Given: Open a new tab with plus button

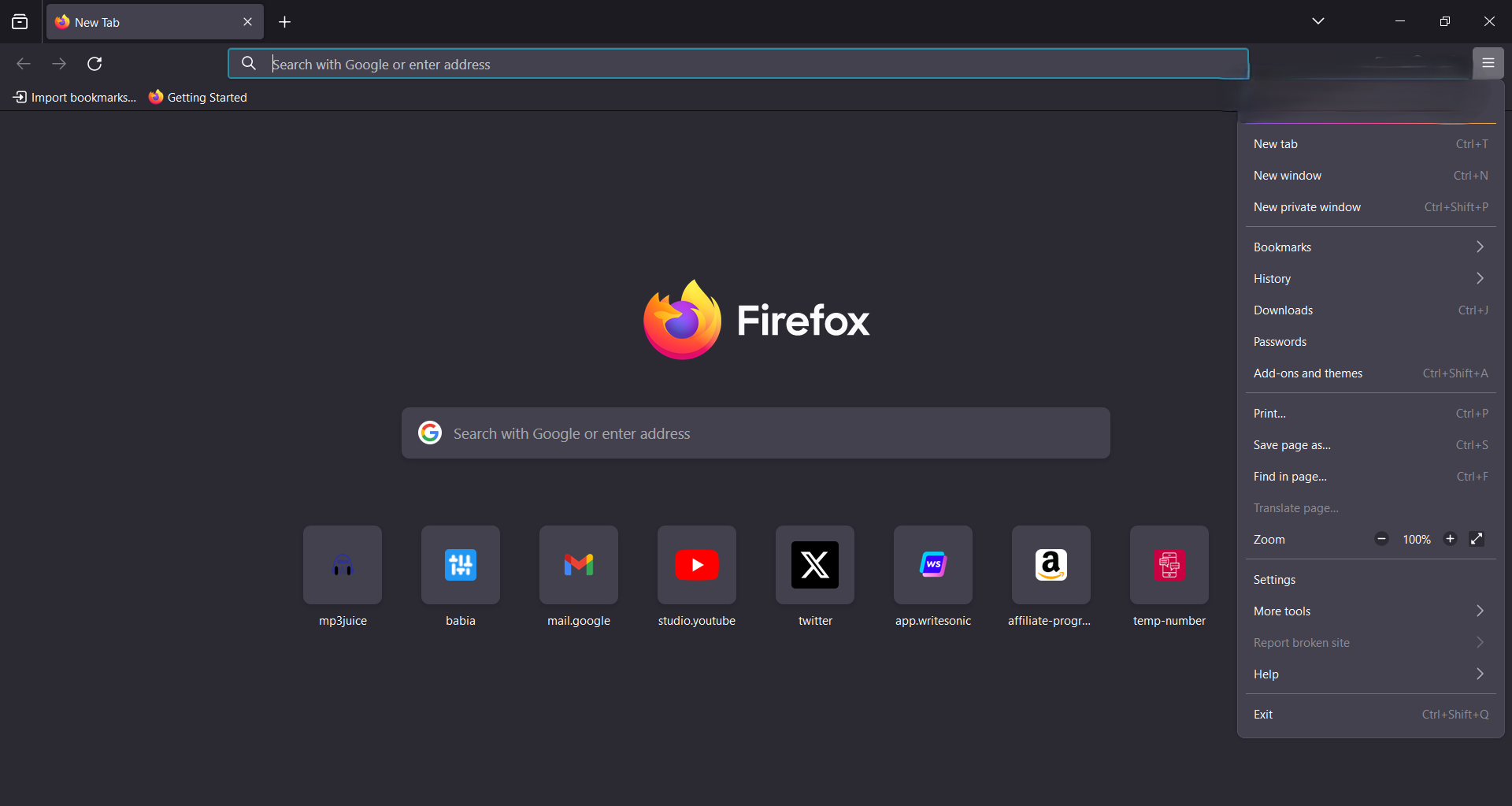Looking at the screenshot, I should 285,22.
